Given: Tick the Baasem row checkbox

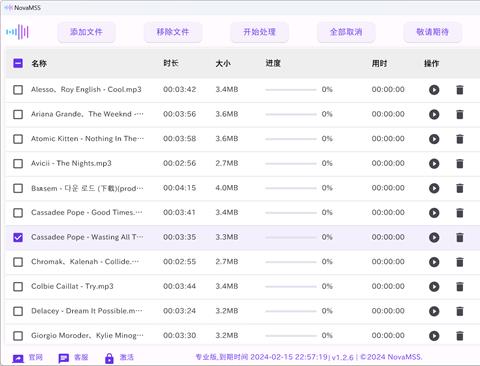Looking at the screenshot, I should click(18, 188).
